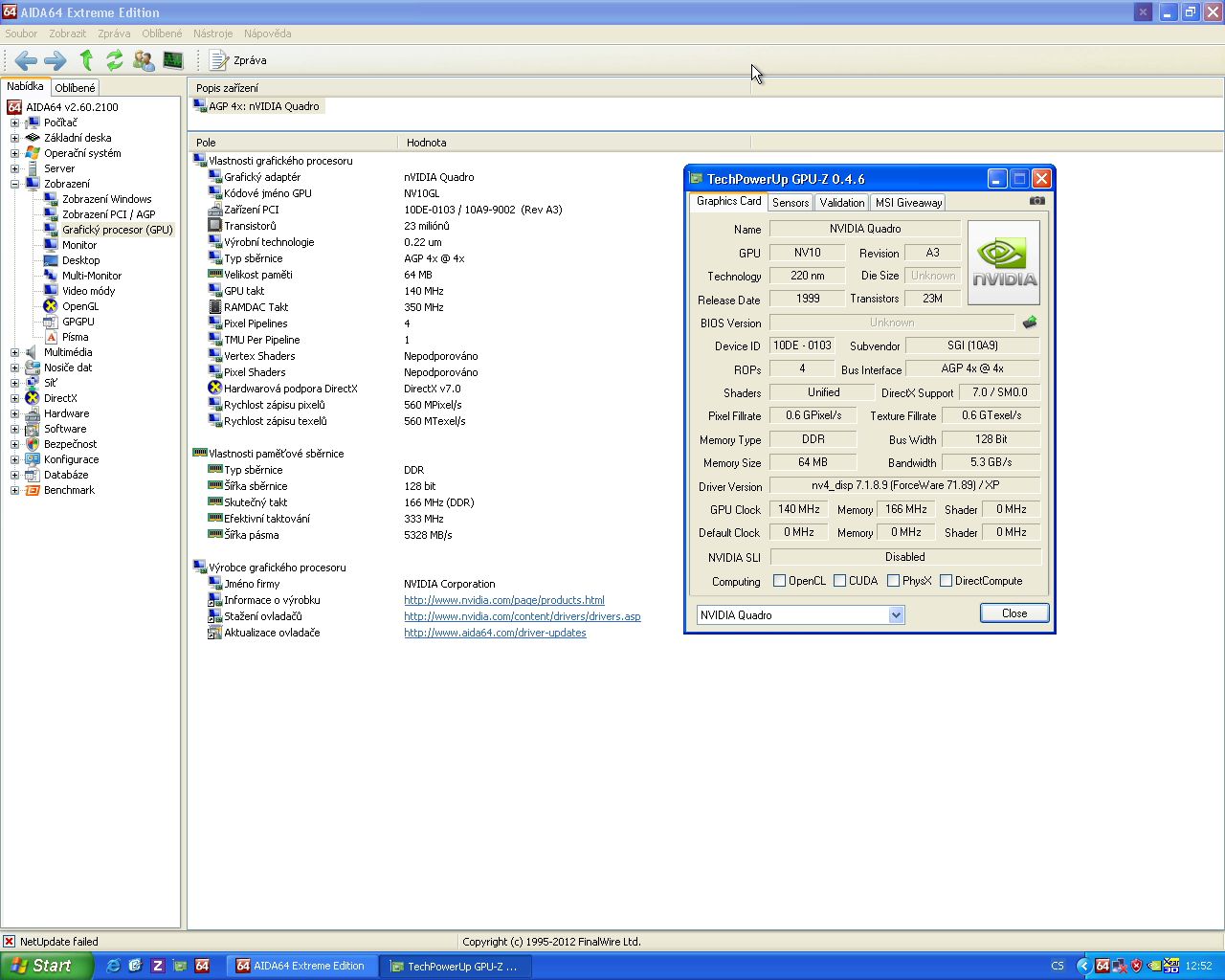The height and width of the screenshot is (980, 1225).
Task: Open the system monitor graph toolbar icon
Action: pyautogui.click(x=173, y=60)
